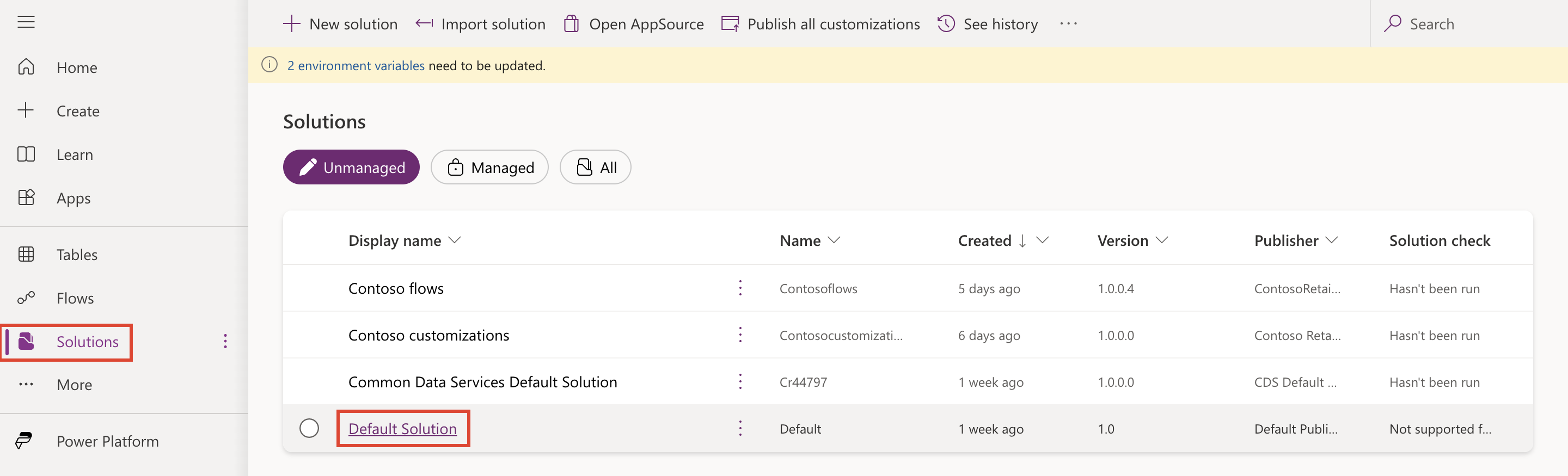Open Power Platform in navigation
This screenshot has width=1568, height=476.
point(107,441)
